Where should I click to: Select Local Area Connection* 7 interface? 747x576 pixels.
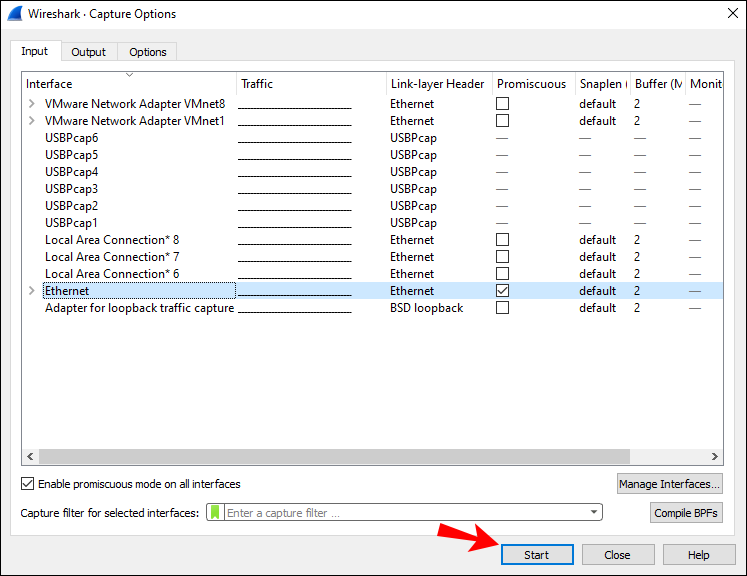(x=112, y=257)
